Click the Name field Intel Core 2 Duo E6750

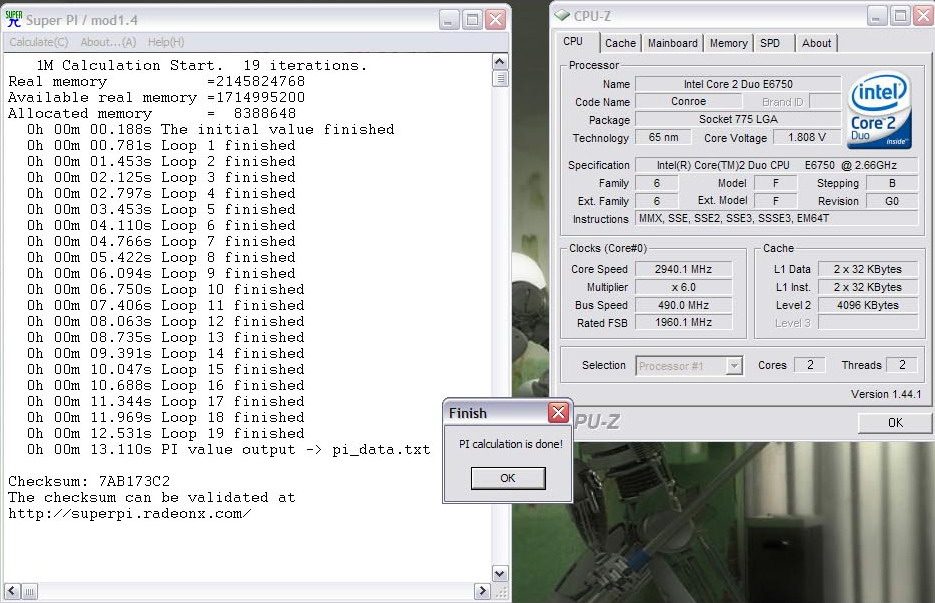[x=738, y=84]
